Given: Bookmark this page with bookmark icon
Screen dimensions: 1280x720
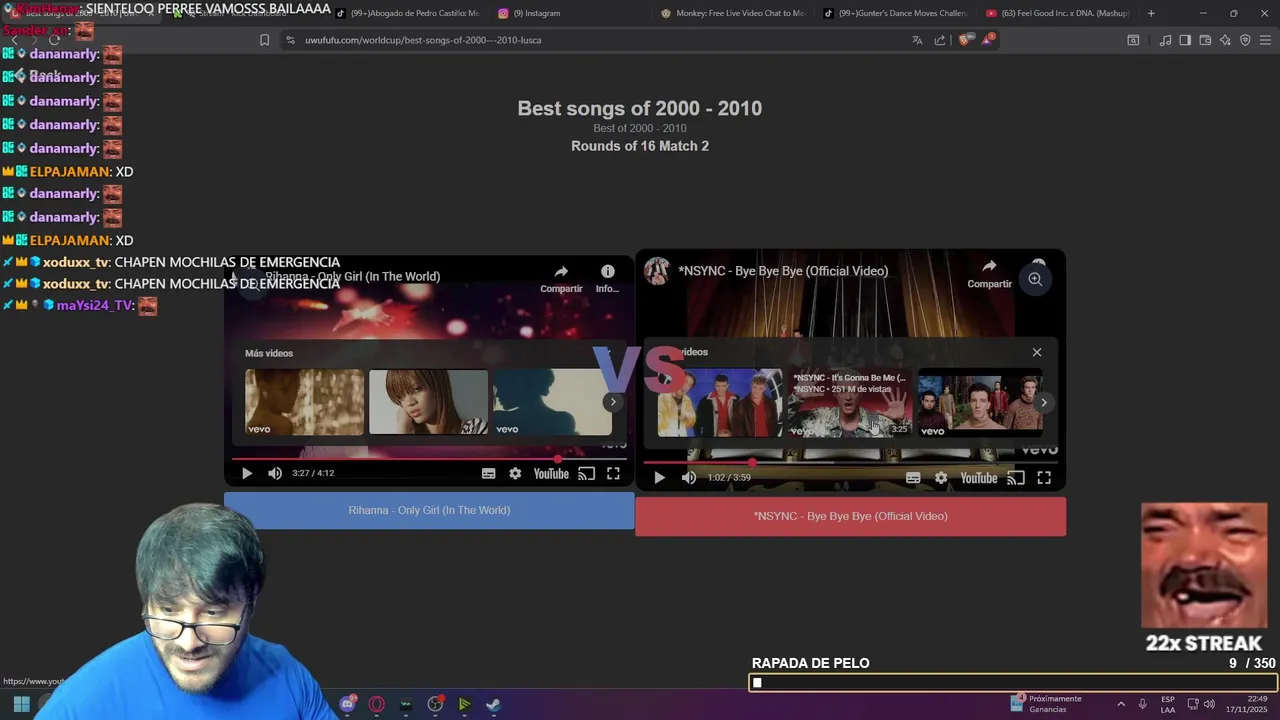Looking at the screenshot, I should pos(264,40).
